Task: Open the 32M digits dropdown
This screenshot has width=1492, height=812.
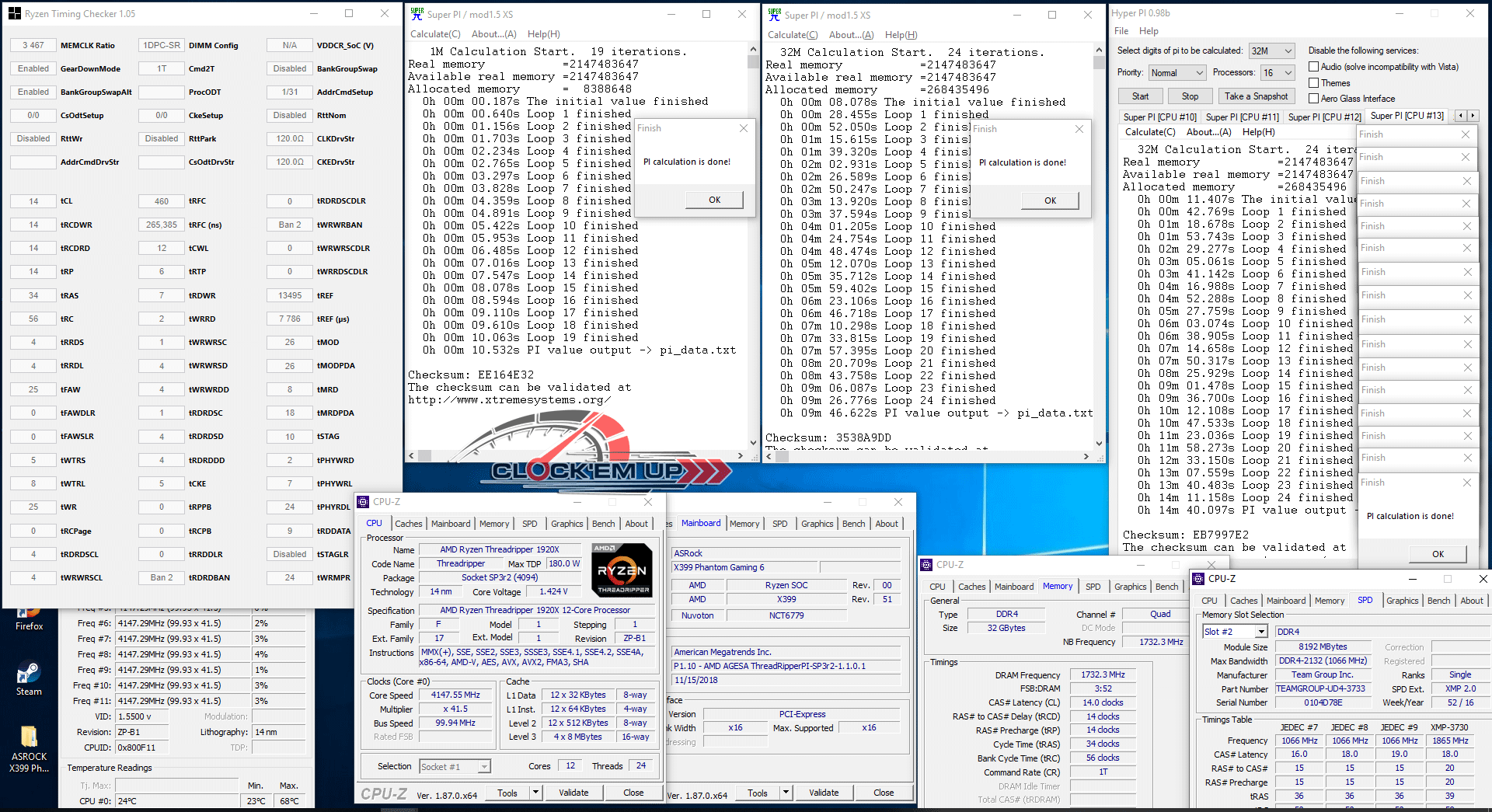Action: (x=1271, y=51)
